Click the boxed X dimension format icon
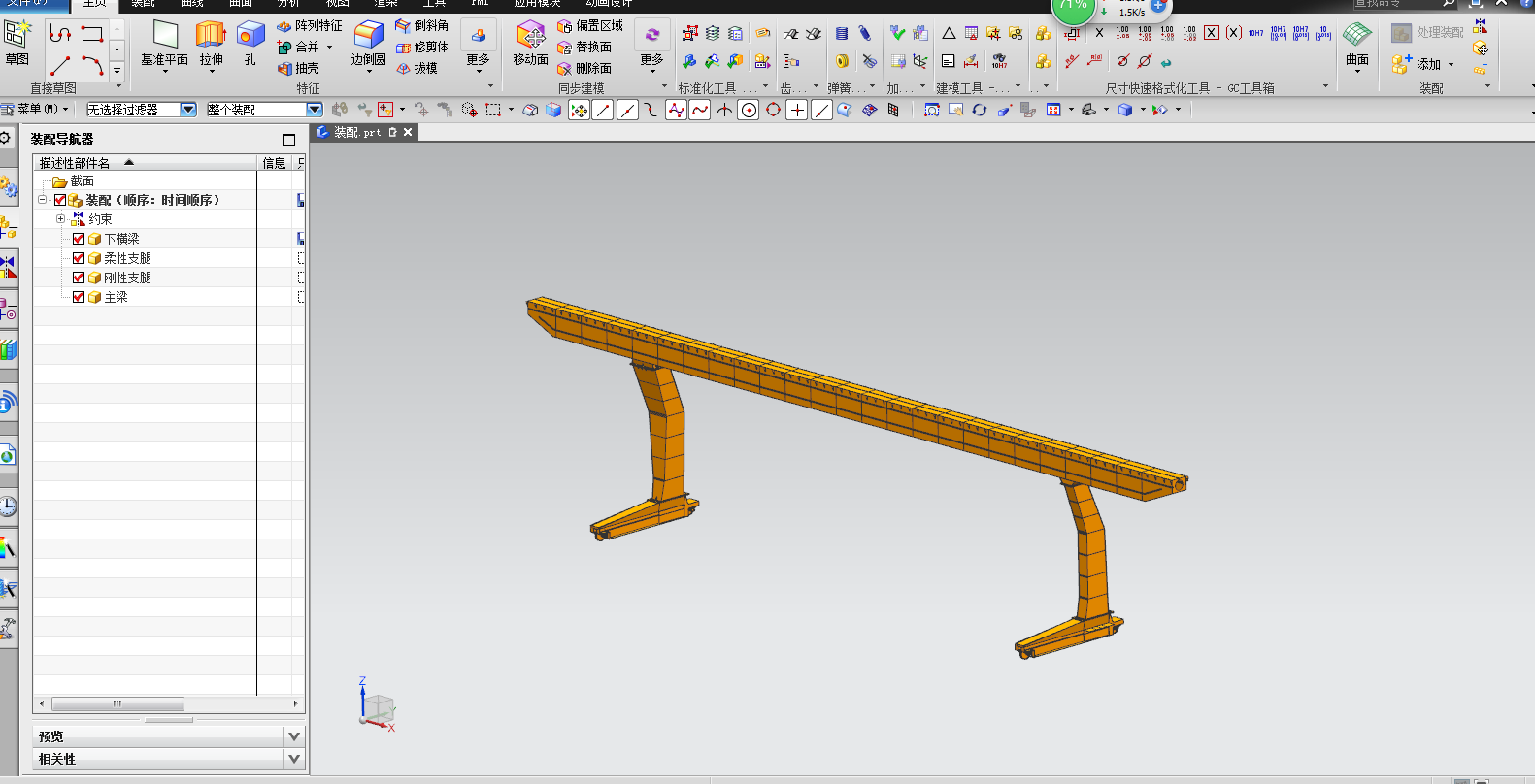Image resolution: width=1535 pixels, height=784 pixels. 1212,33
